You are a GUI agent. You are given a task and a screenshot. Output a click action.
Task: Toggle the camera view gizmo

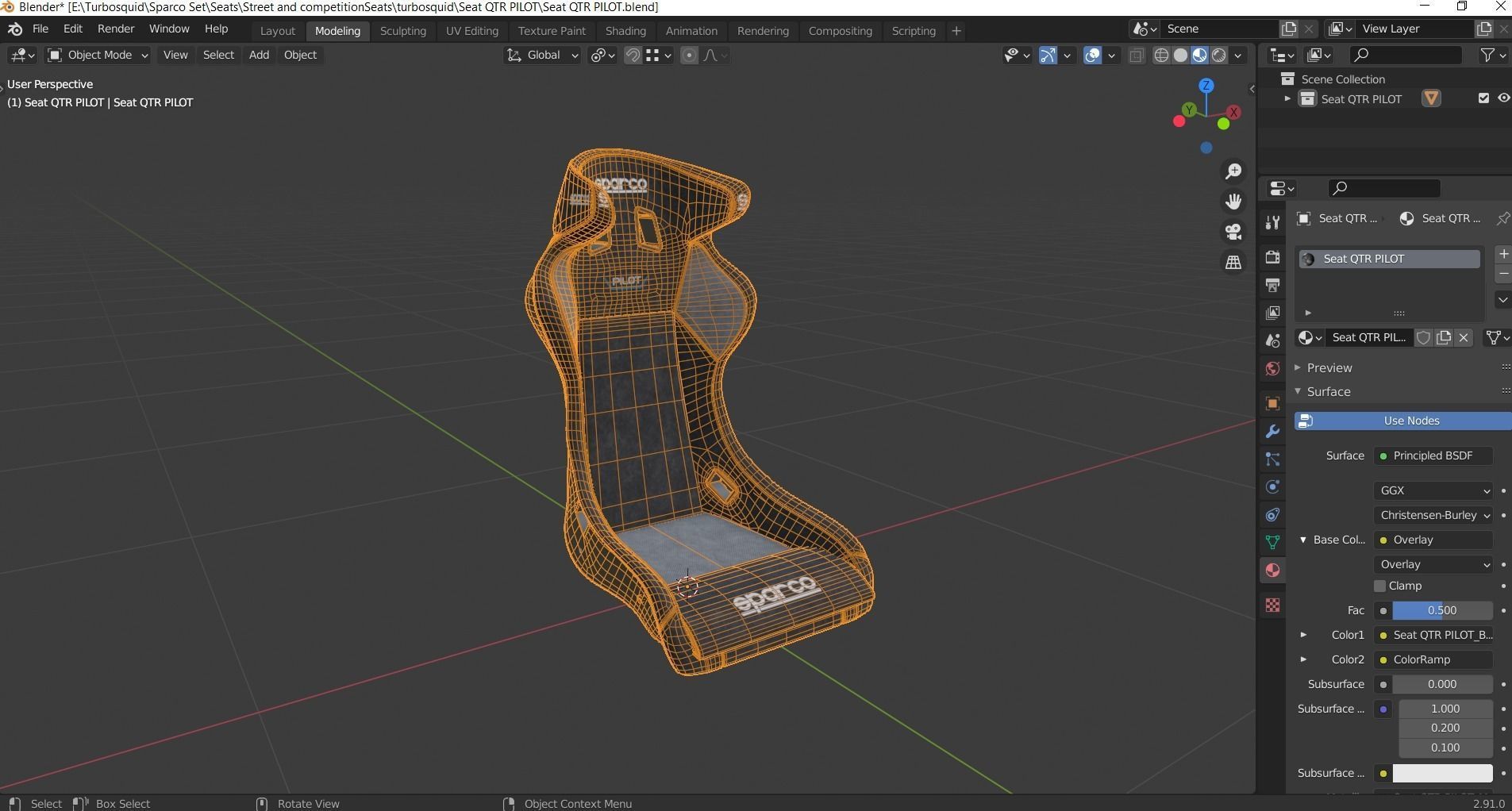coord(1233,232)
